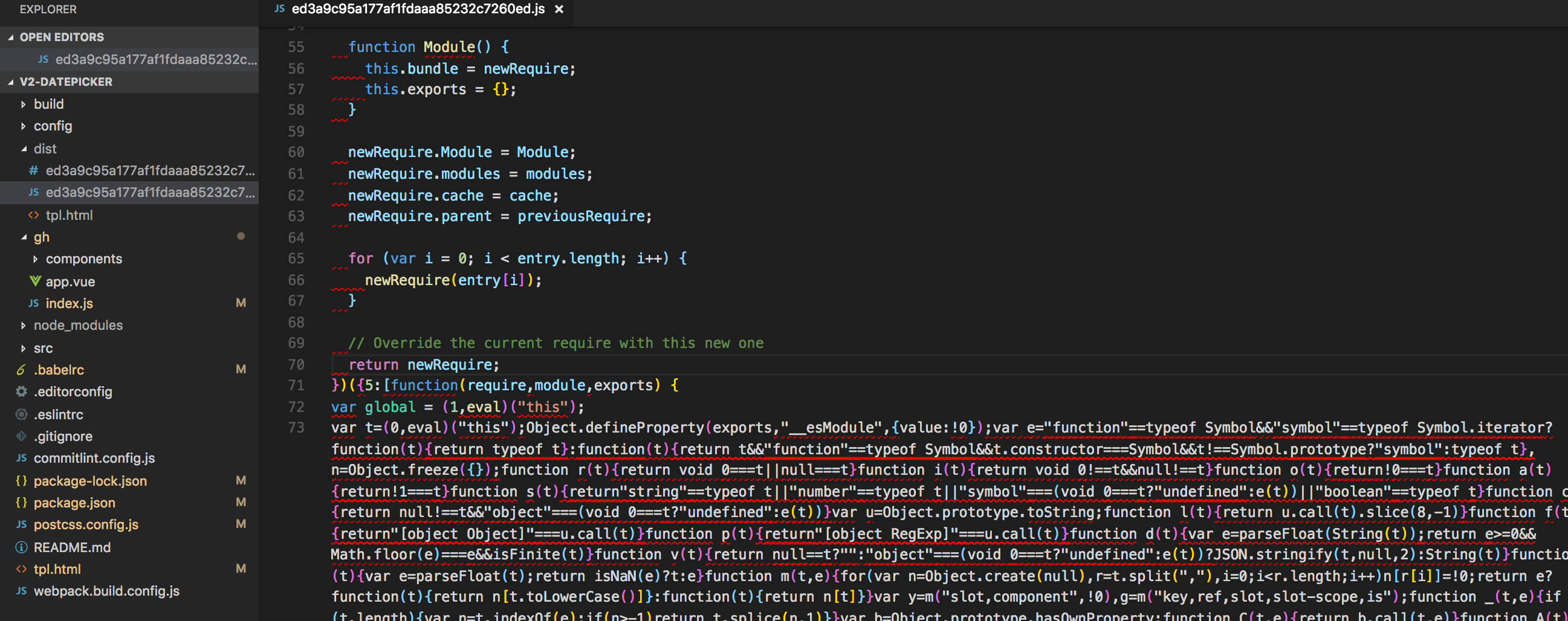Click the Babel icon beside .babelrc

[21, 369]
